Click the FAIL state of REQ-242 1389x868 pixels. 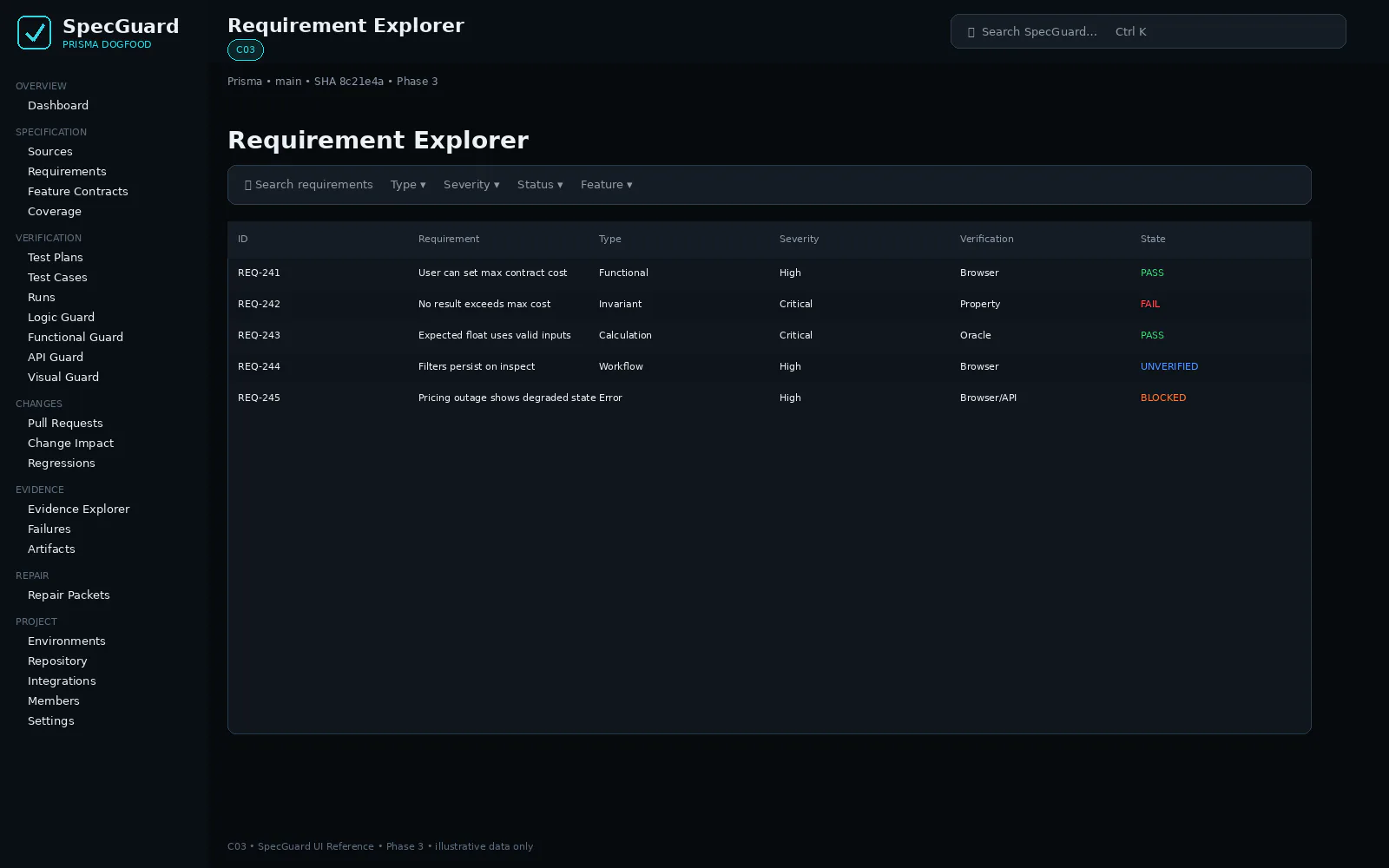pos(1150,304)
